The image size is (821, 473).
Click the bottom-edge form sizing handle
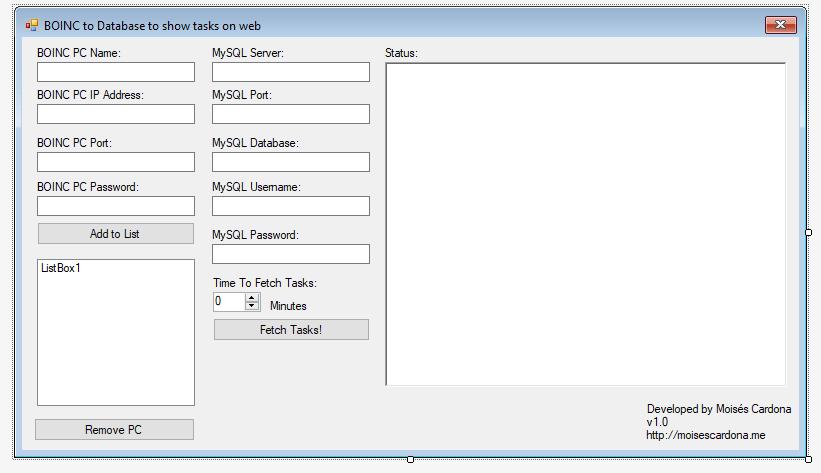tap(410, 459)
